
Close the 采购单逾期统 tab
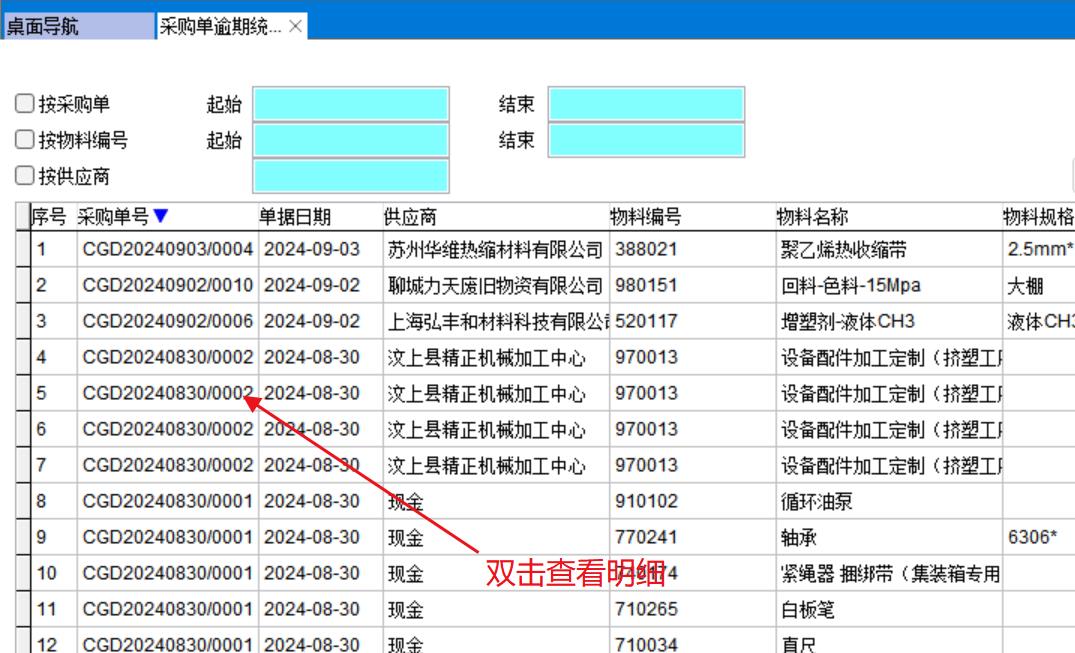pos(295,27)
